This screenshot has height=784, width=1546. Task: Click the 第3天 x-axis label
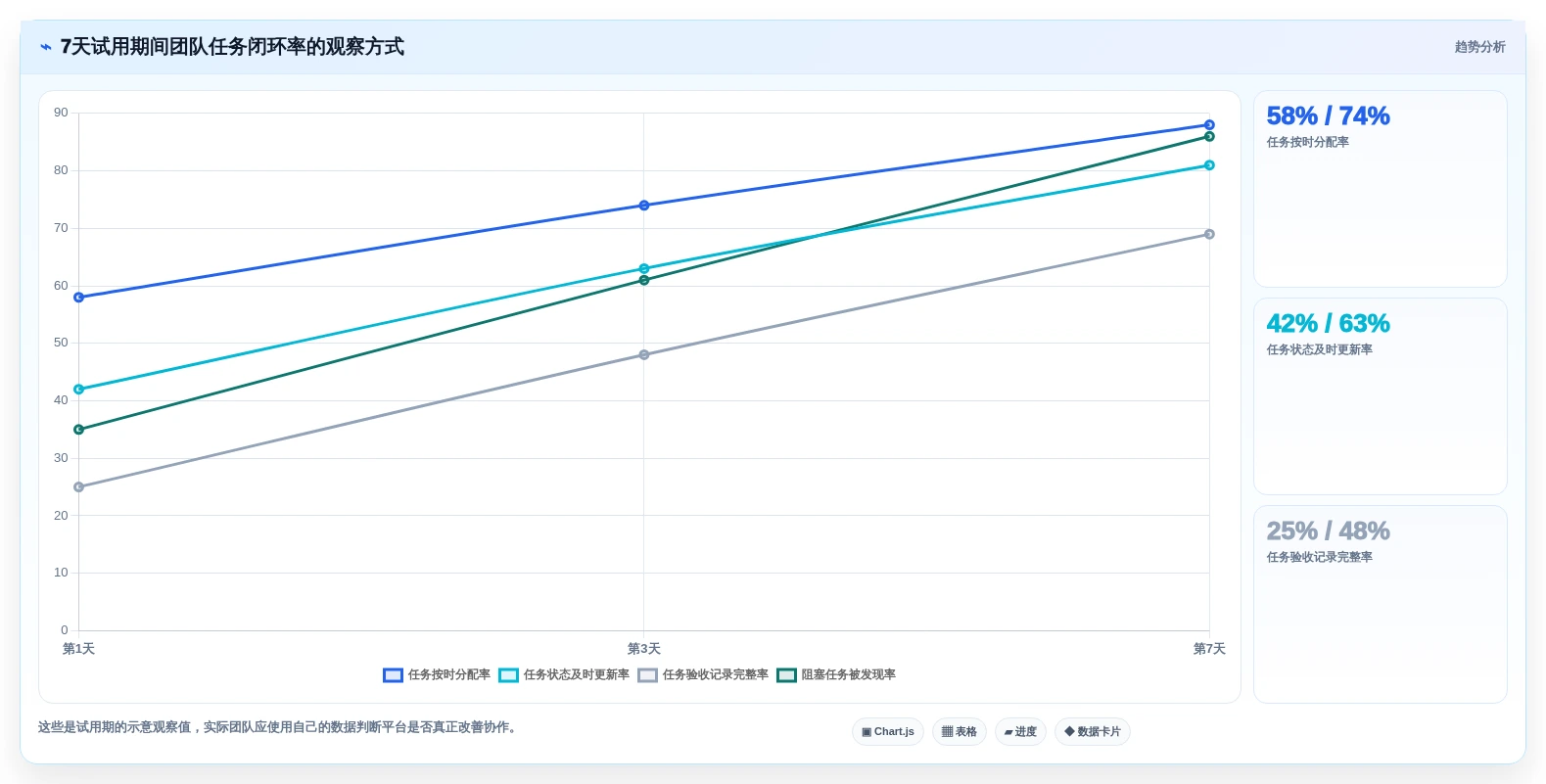(x=644, y=649)
